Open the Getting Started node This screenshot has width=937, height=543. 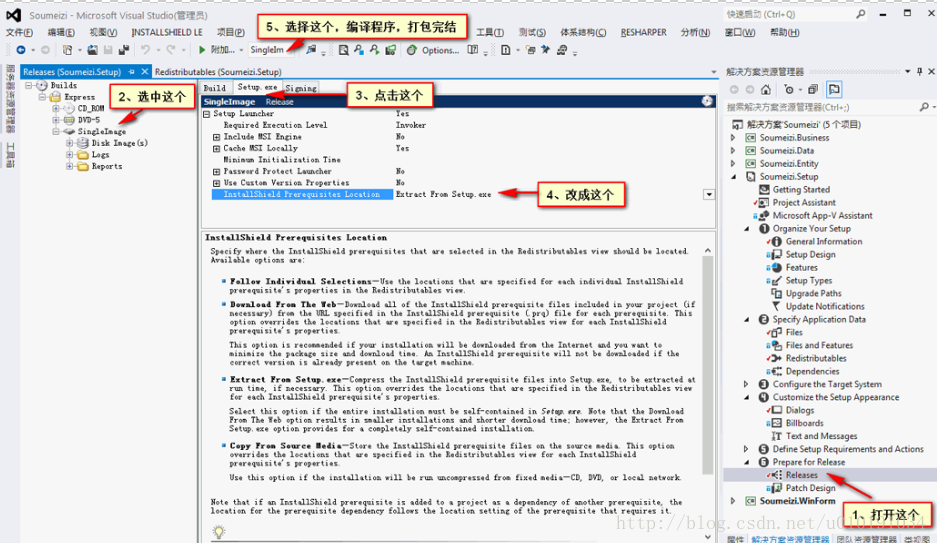801,189
